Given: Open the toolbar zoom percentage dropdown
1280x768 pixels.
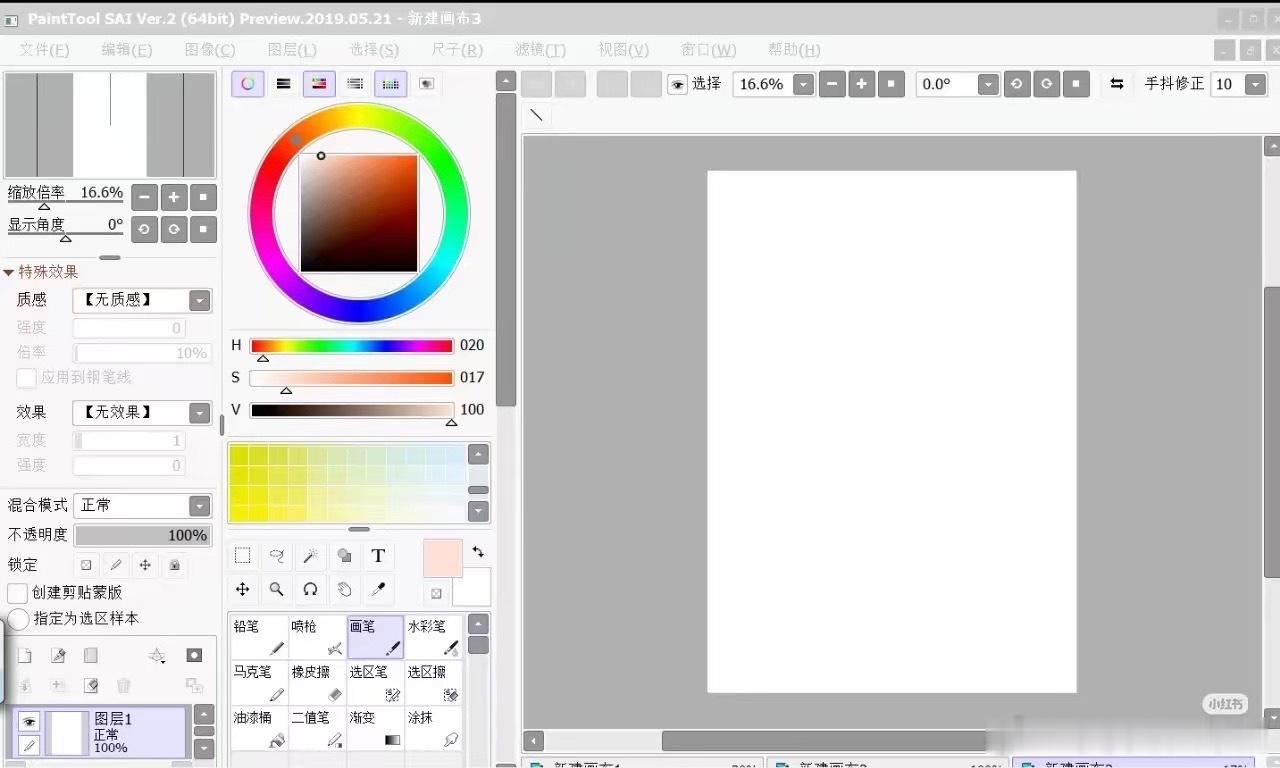Looking at the screenshot, I should [803, 85].
